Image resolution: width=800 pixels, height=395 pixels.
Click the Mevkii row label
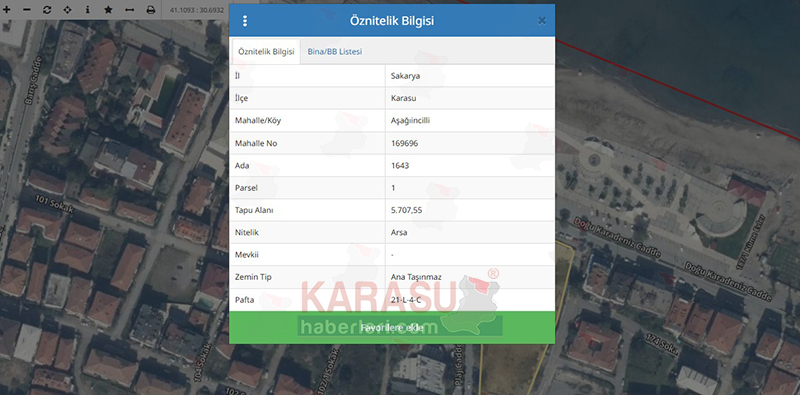247,255
